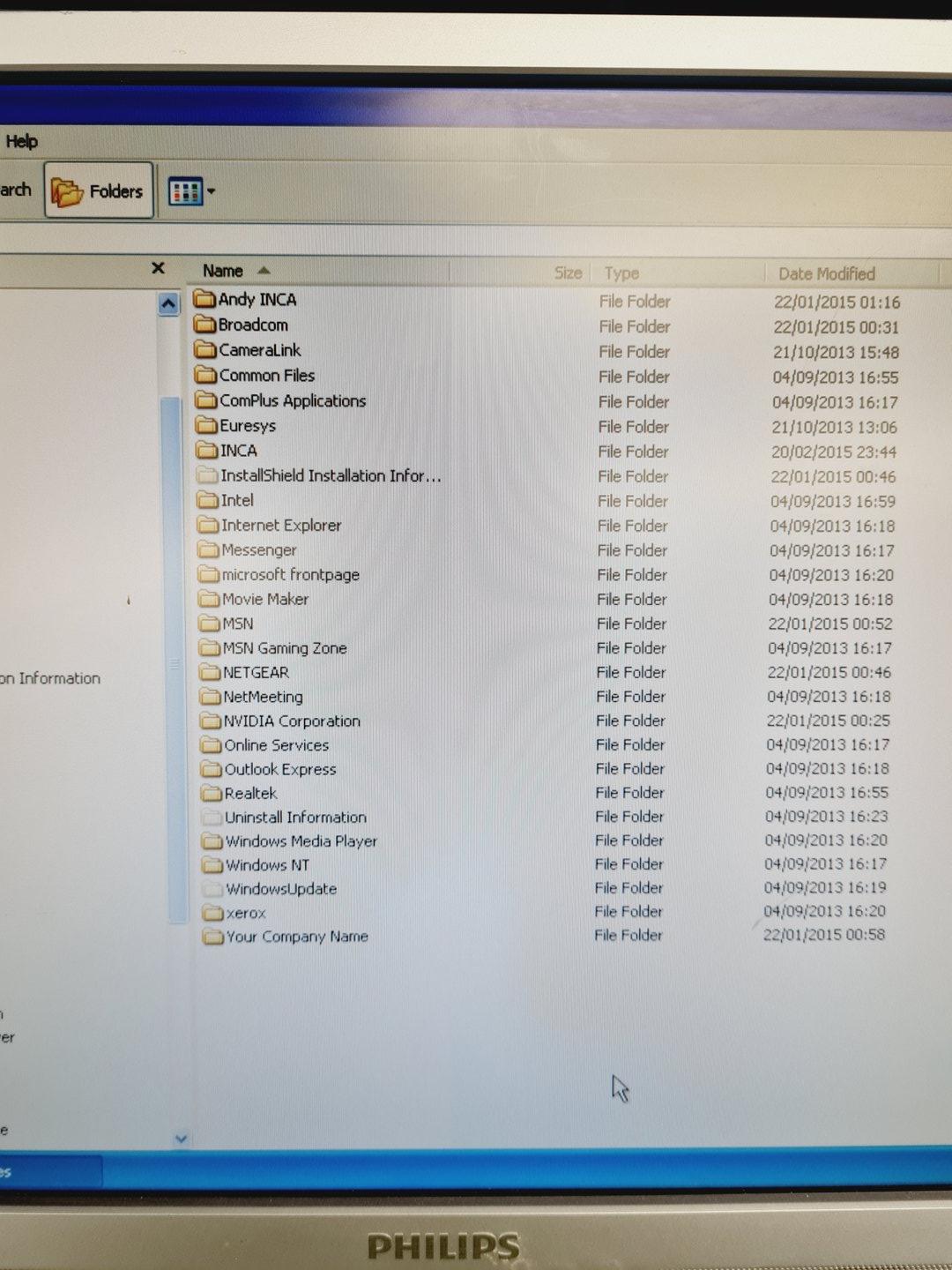This screenshot has height=1270, width=952.
Task: Click date '20/02/2015 23:44' of INCA row
Action: [834, 452]
